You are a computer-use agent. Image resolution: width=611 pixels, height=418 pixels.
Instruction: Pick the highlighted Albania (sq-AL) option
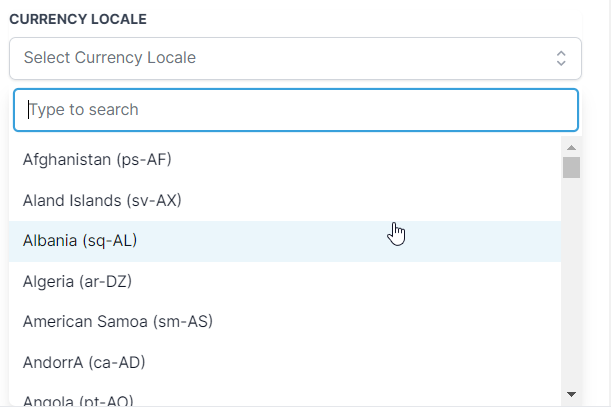pyautogui.click(x=80, y=241)
